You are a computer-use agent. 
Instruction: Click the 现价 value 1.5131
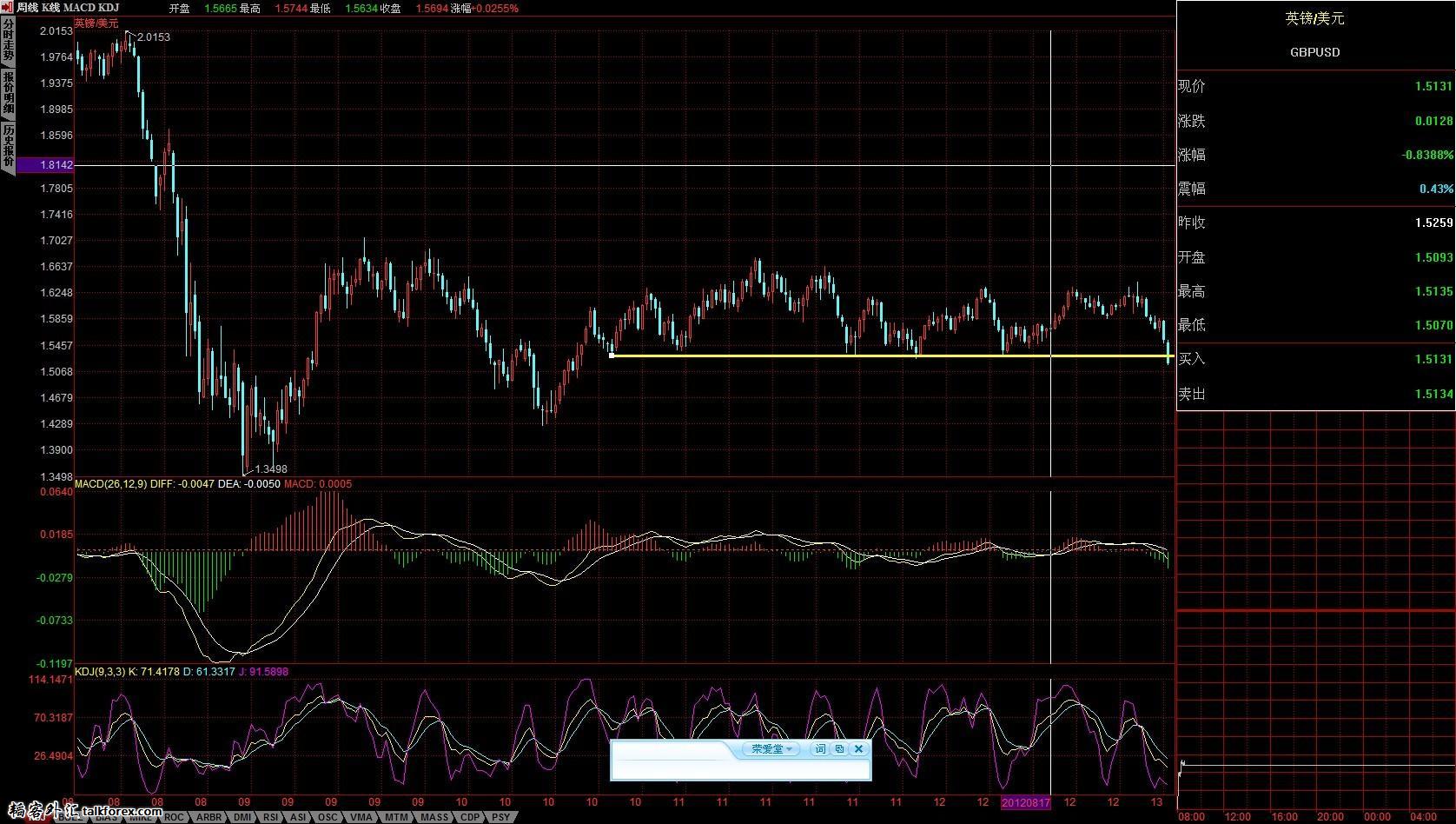pyautogui.click(x=1433, y=86)
